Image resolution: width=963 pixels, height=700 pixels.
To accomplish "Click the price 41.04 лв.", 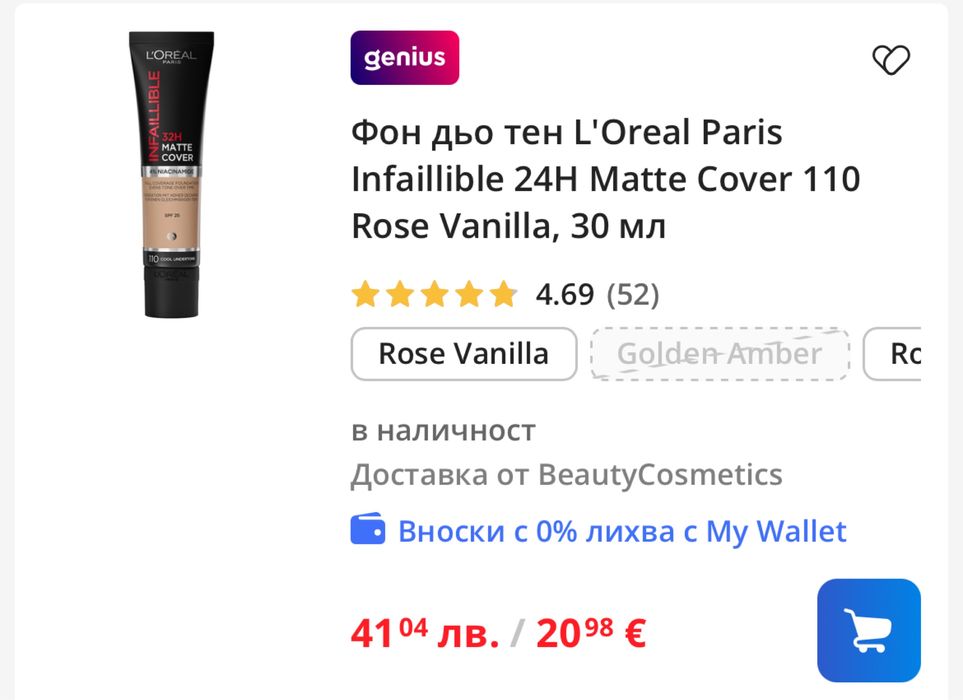I will [425, 633].
